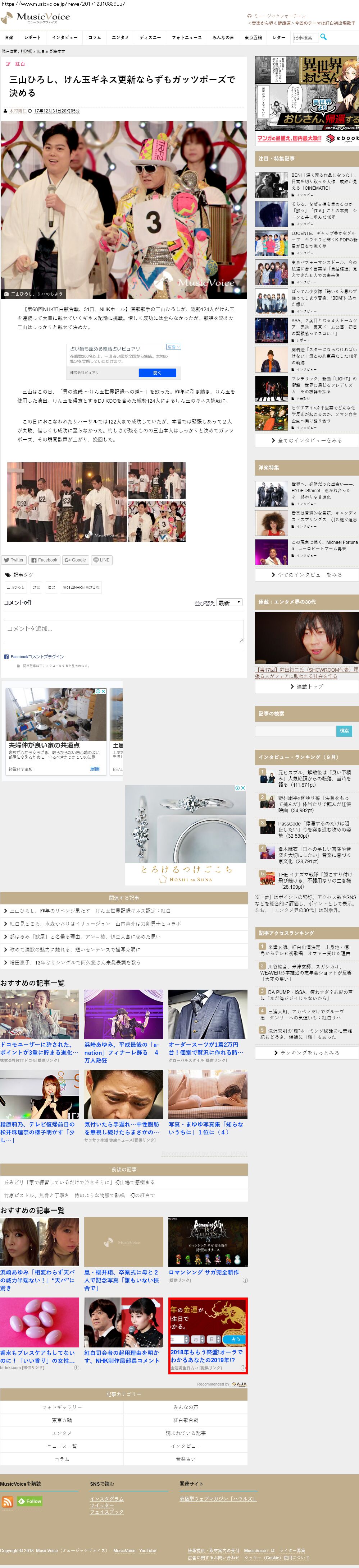The height and width of the screenshot is (1568, 359).
Task: Expand the ranking see-more link
Action: pyautogui.click(x=306, y=1053)
